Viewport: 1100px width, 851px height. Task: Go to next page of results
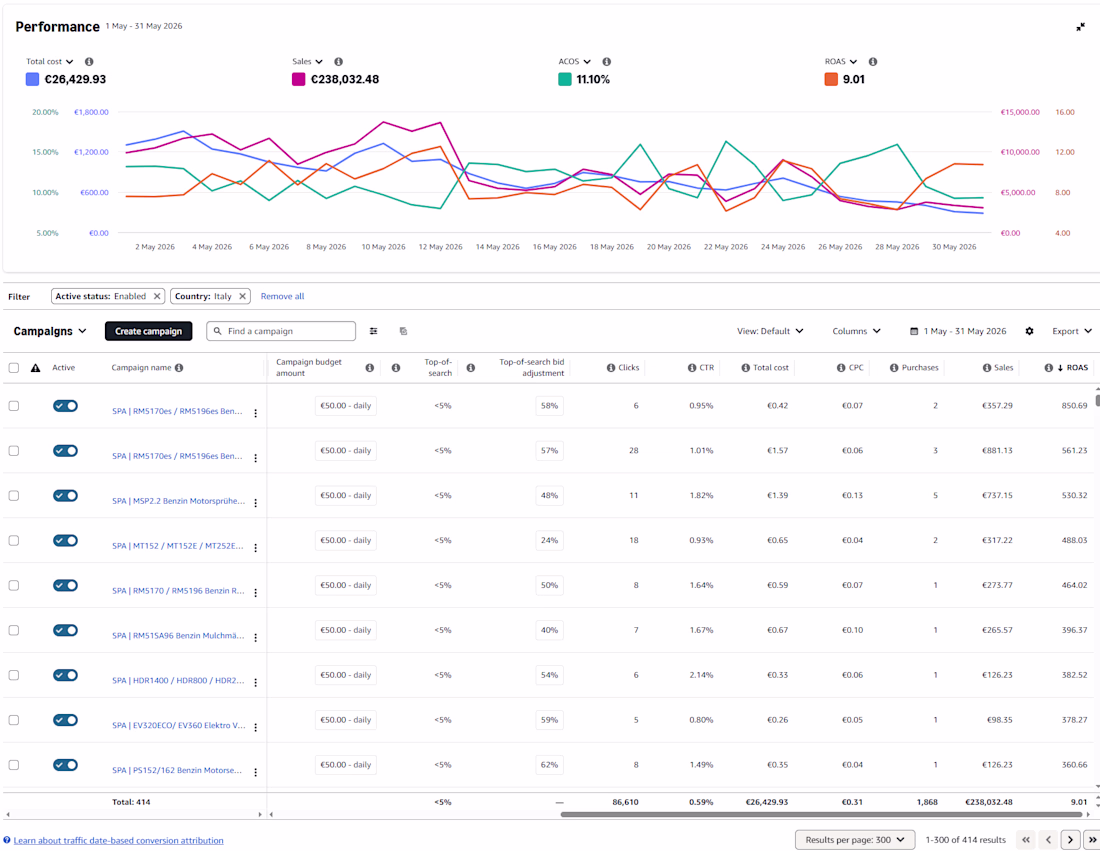tap(1070, 840)
